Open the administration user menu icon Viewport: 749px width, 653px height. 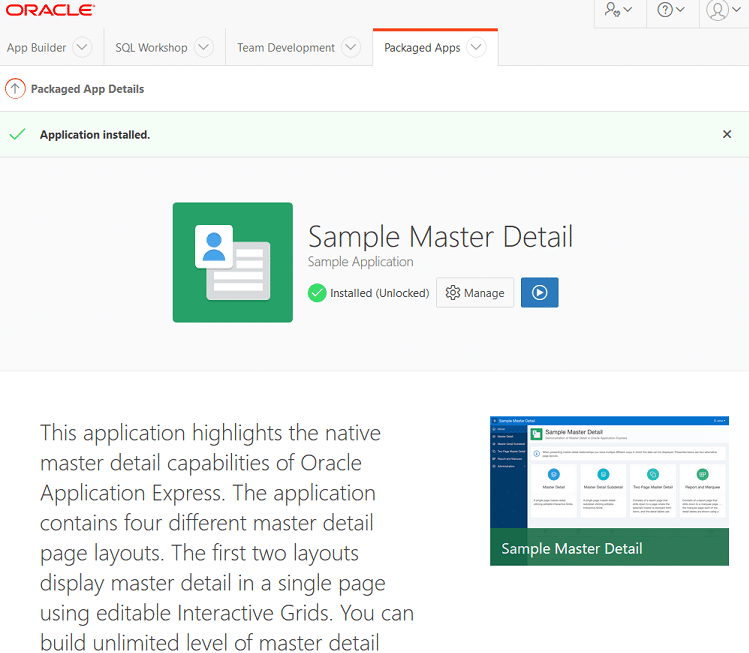coord(619,10)
